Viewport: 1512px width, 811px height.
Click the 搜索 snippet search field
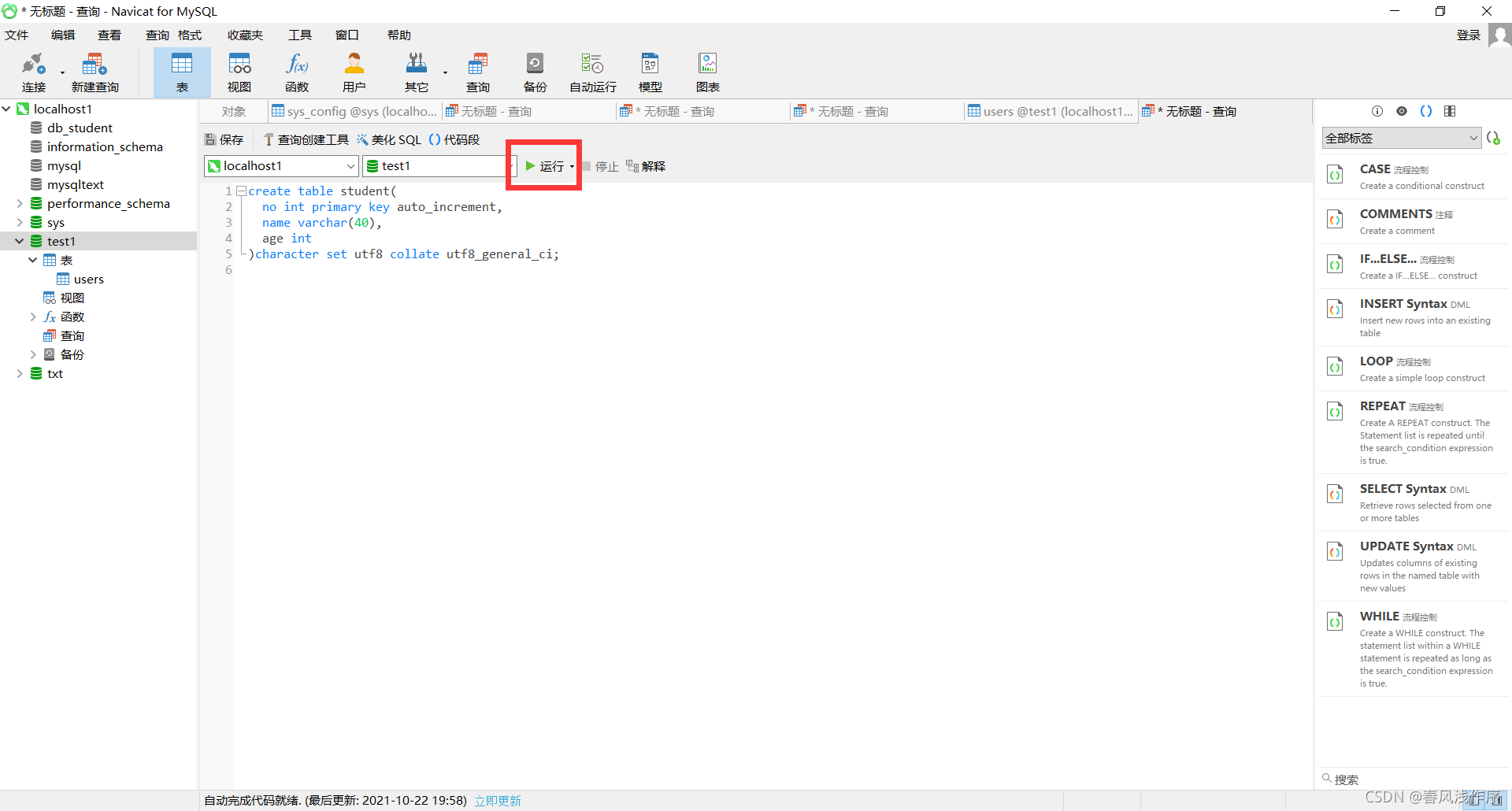click(1414, 779)
